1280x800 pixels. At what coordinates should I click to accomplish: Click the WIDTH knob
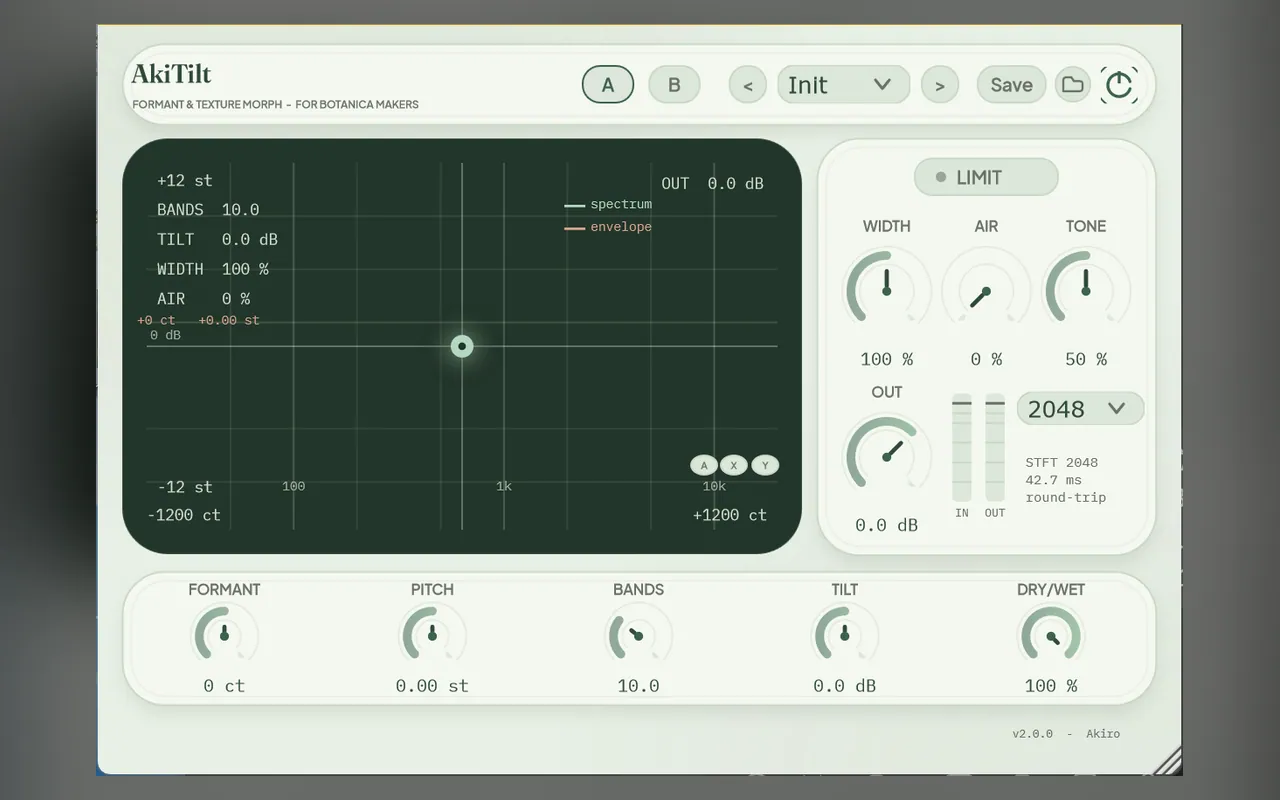point(886,290)
